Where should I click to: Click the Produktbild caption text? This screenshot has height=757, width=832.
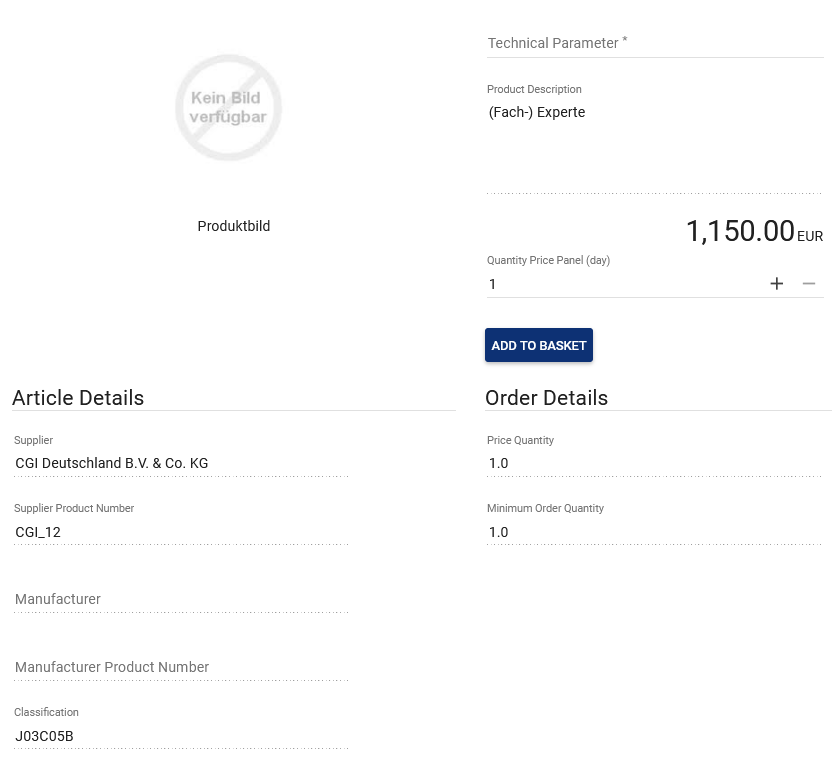click(x=234, y=226)
